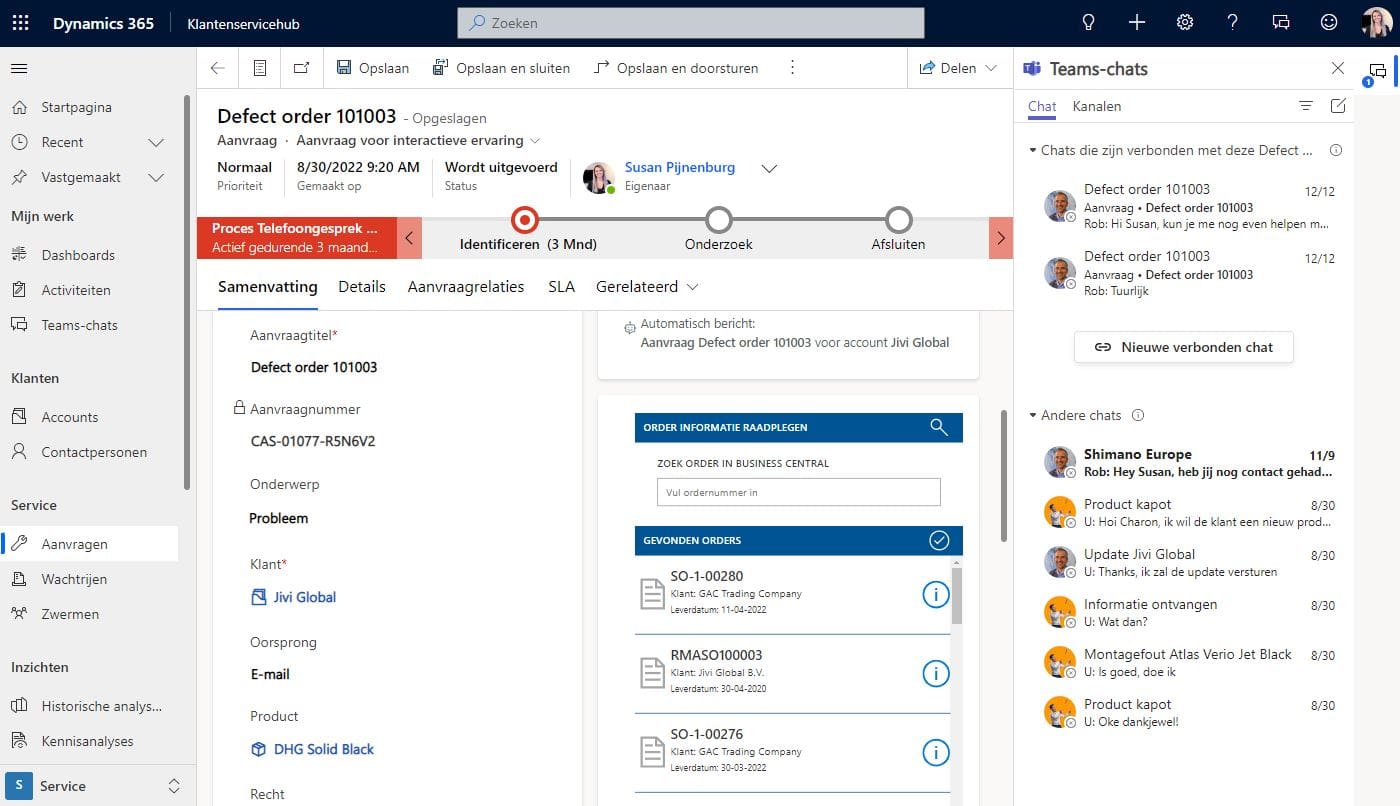Image resolution: width=1400 pixels, height=806 pixels.
Task: Click Opslaan en sluiten
Action: point(501,68)
